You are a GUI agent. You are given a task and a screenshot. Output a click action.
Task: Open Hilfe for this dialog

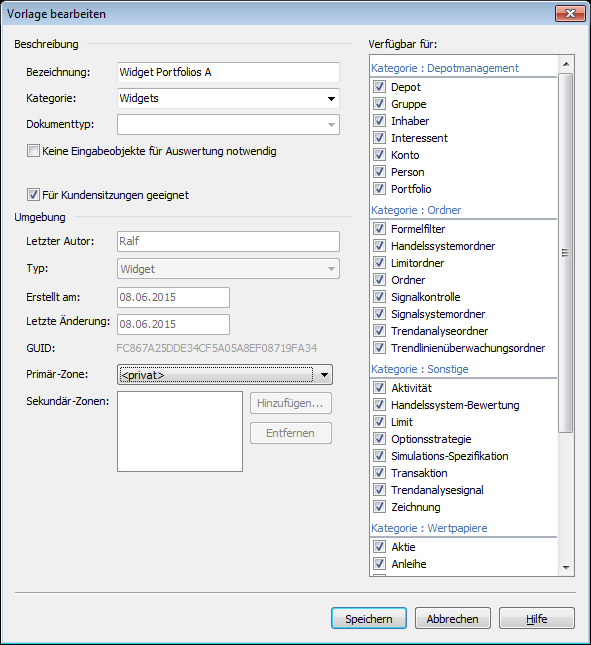(x=537, y=618)
